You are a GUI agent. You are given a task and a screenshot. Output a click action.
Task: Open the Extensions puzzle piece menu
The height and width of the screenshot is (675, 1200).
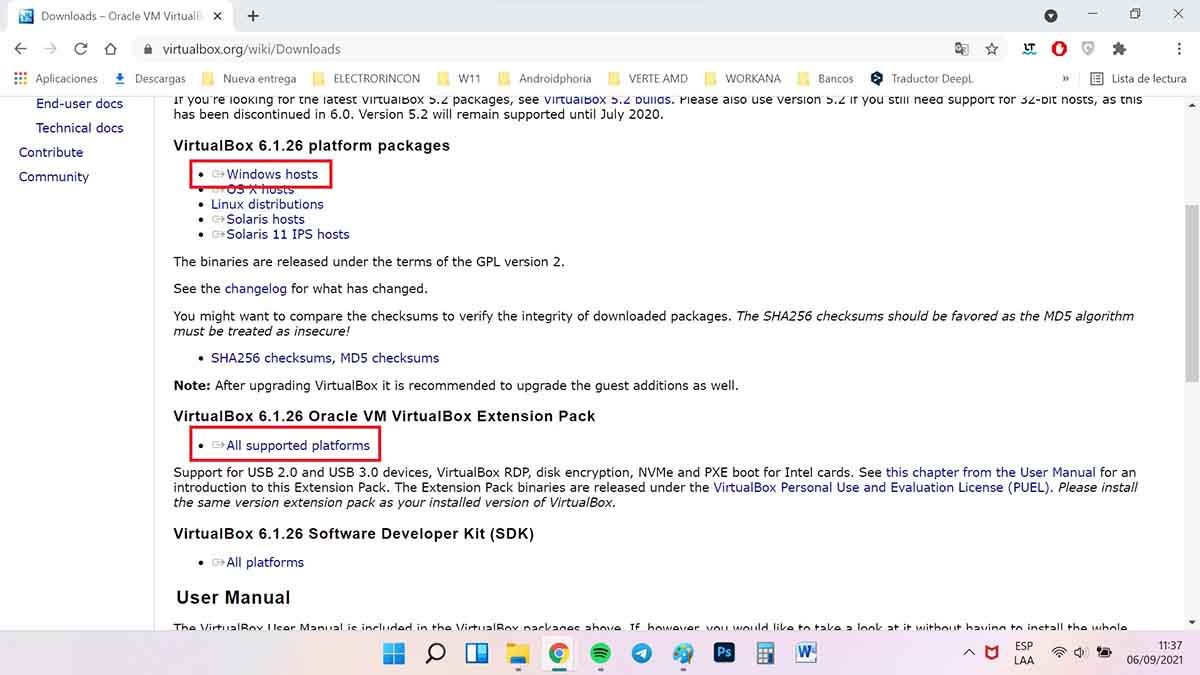[1119, 49]
